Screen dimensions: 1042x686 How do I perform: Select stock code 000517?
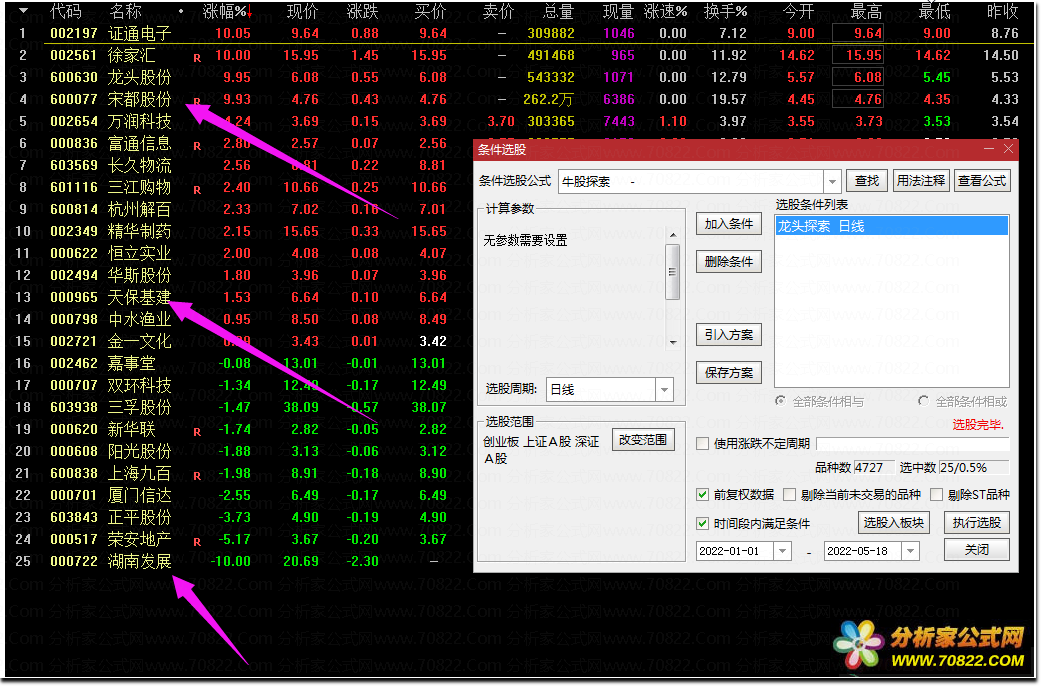[74, 539]
